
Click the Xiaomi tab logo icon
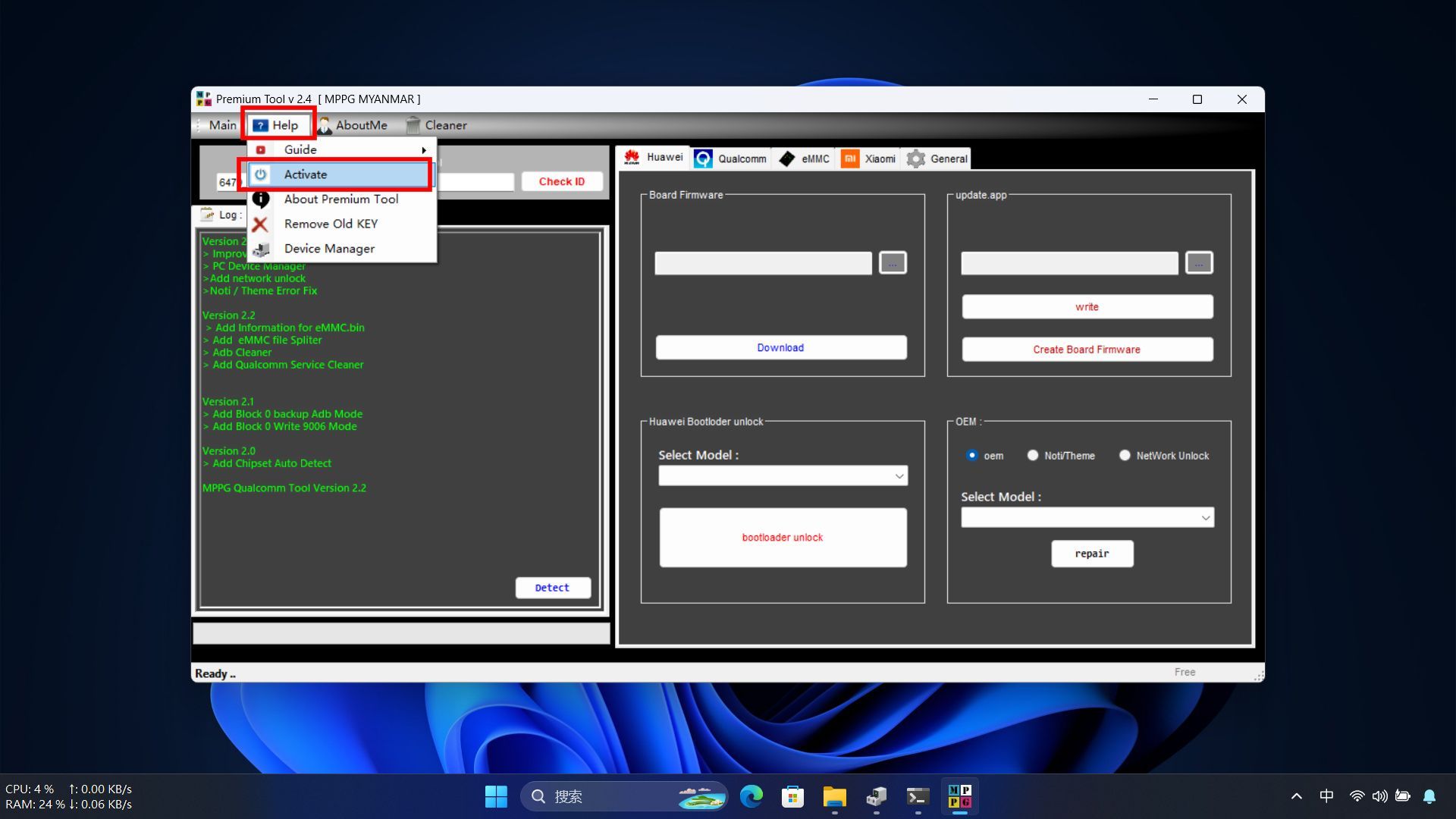pyautogui.click(x=850, y=158)
